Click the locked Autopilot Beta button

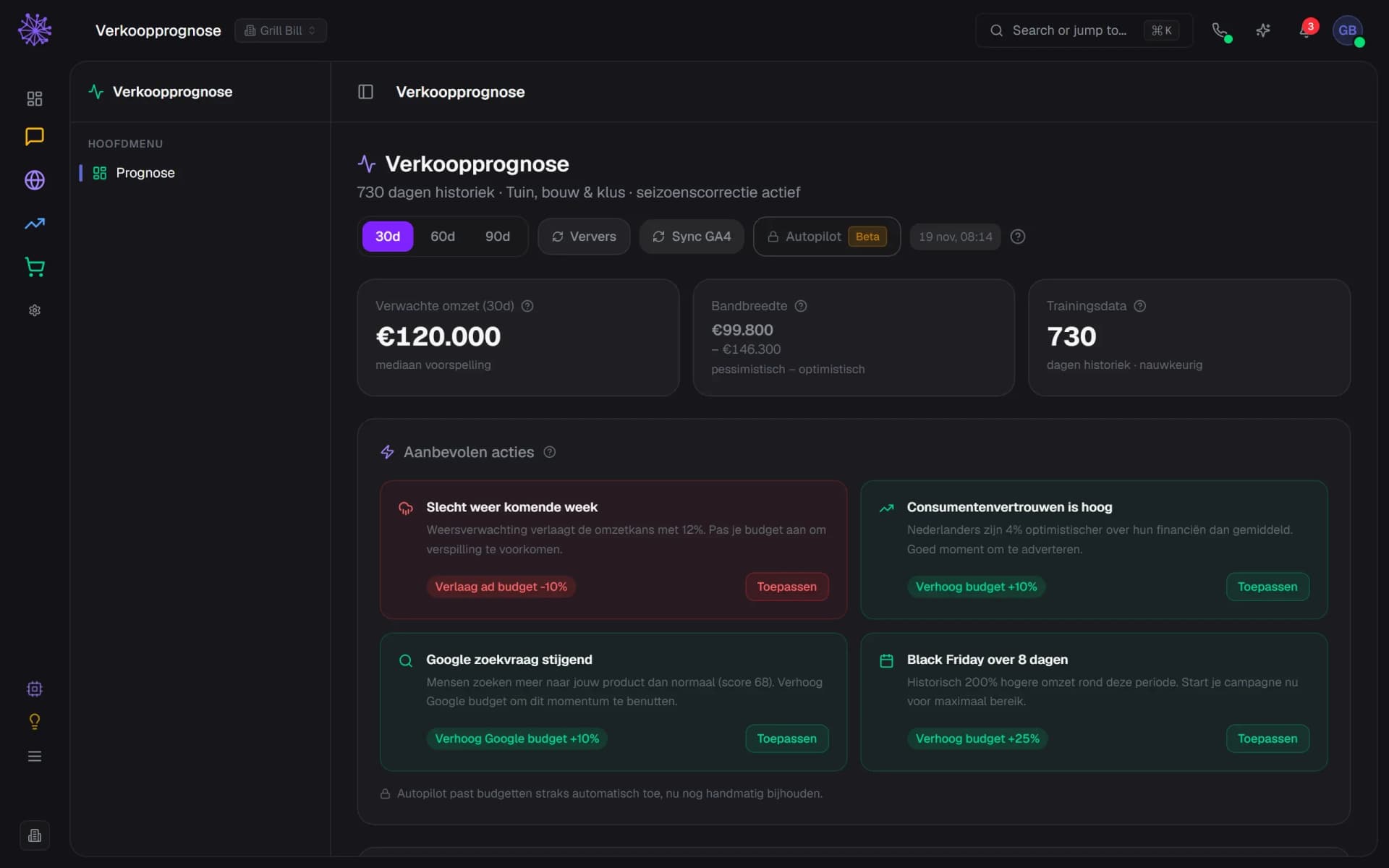827,237
